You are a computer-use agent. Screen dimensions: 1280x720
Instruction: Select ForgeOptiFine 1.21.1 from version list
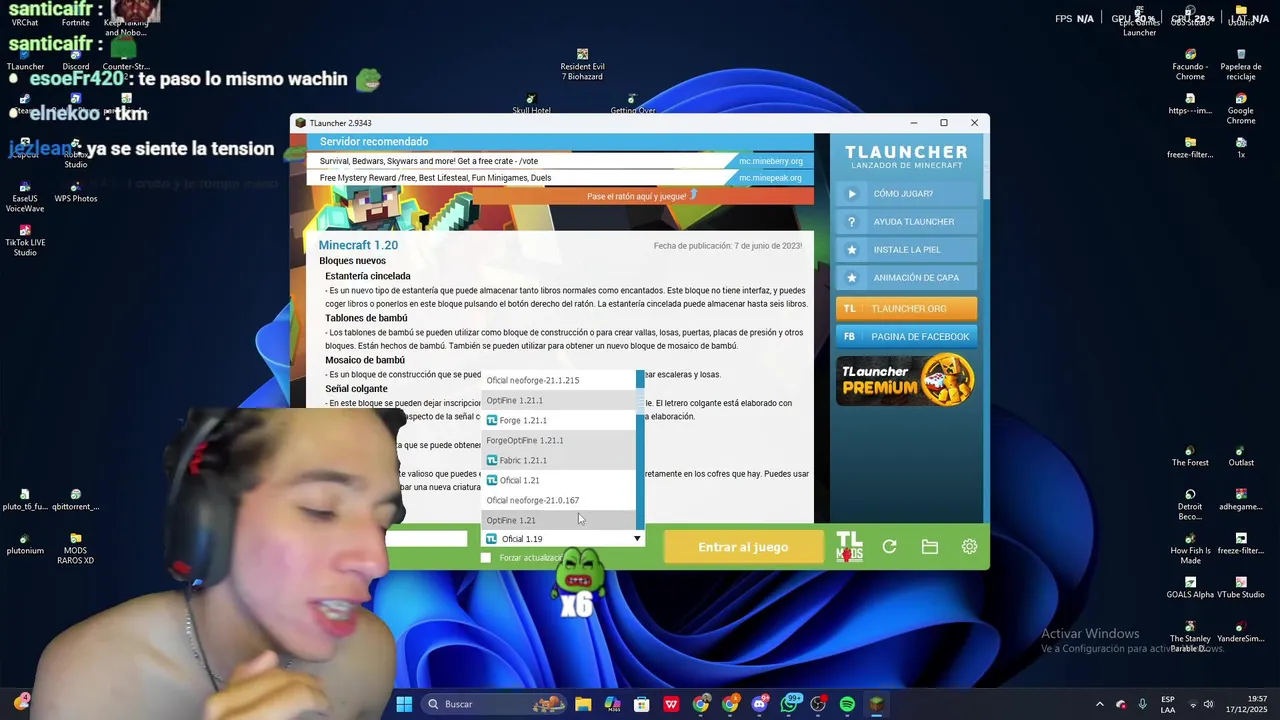click(x=559, y=440)
